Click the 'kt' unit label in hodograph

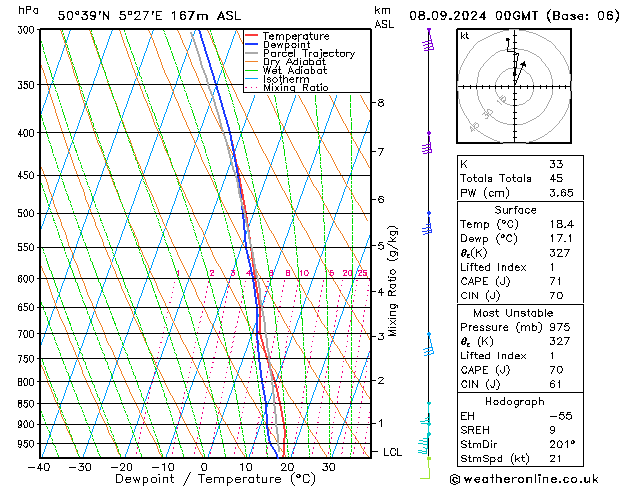tap(465, 36)
